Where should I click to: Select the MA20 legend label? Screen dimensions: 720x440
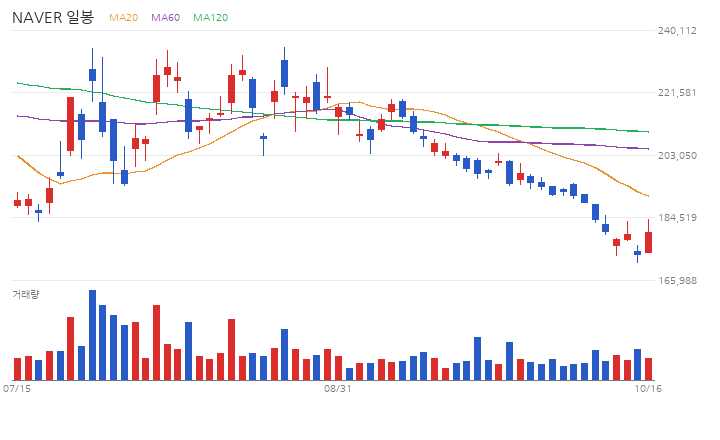[x=124, y=17]
